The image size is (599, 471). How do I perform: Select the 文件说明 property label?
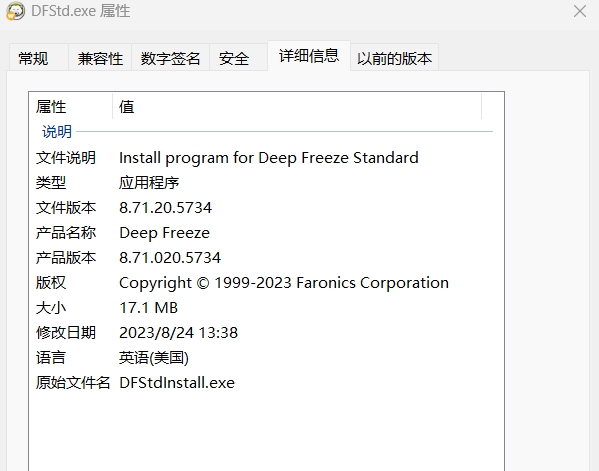pyautogui.click(x=66, y=157)
